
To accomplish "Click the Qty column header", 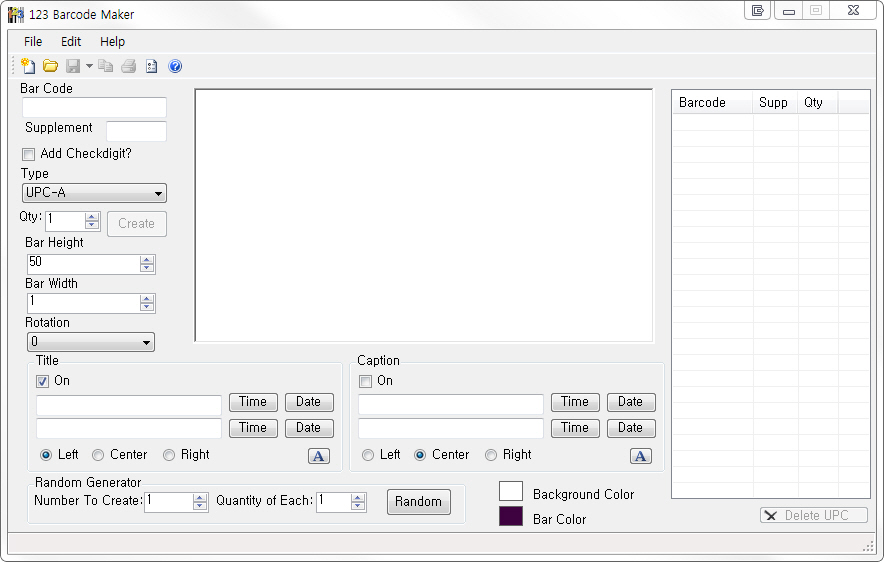I will pos(817,103).
